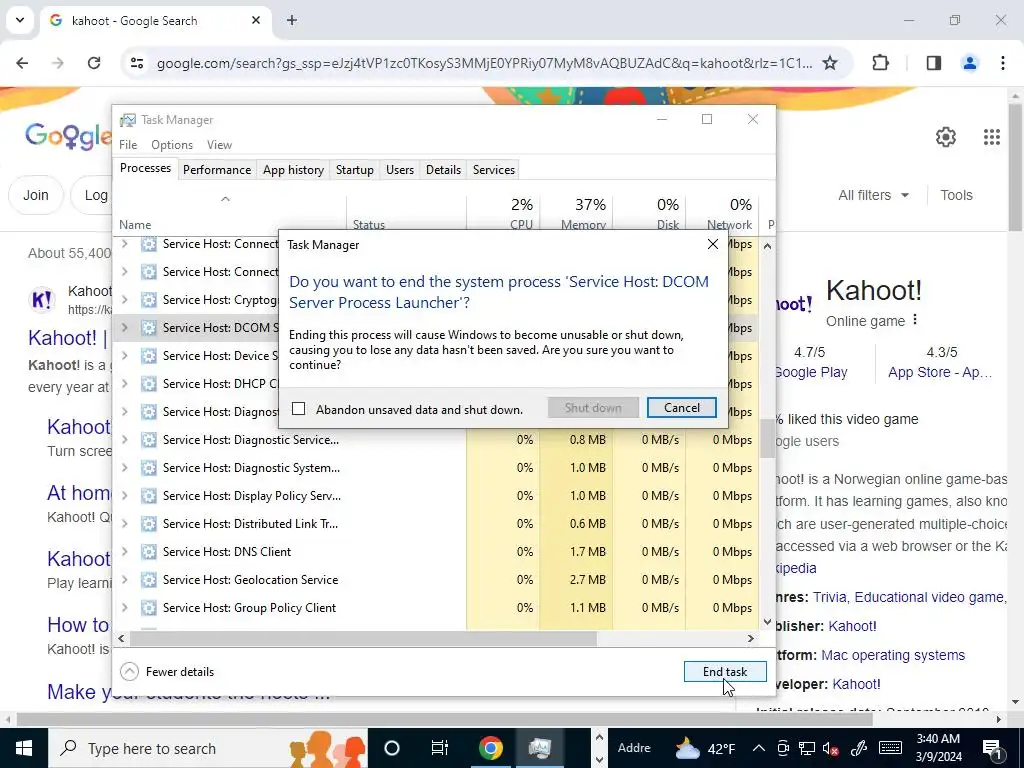Open Google apps grid

(x=991, y=137)
